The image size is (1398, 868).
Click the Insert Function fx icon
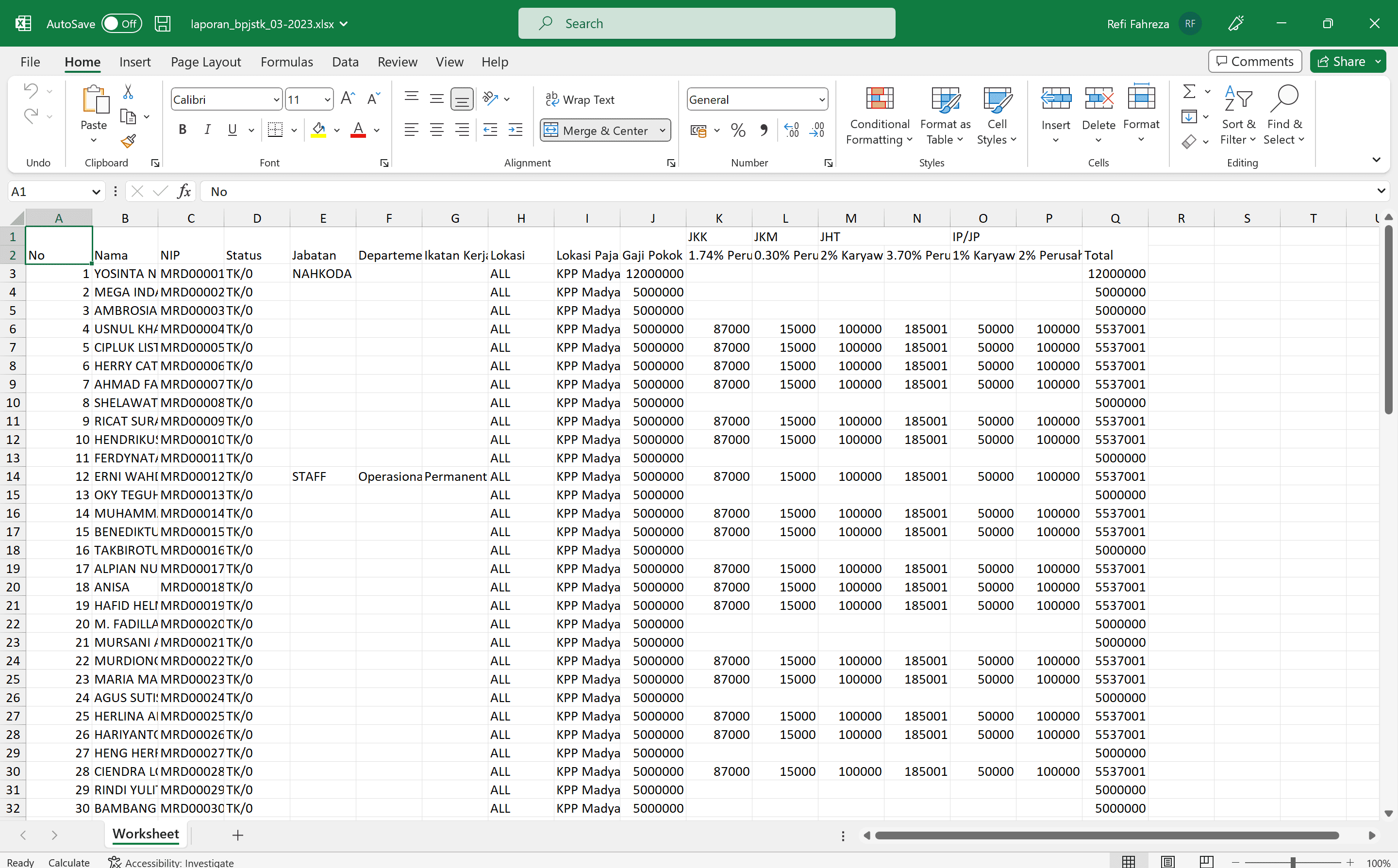click(184, 191)
